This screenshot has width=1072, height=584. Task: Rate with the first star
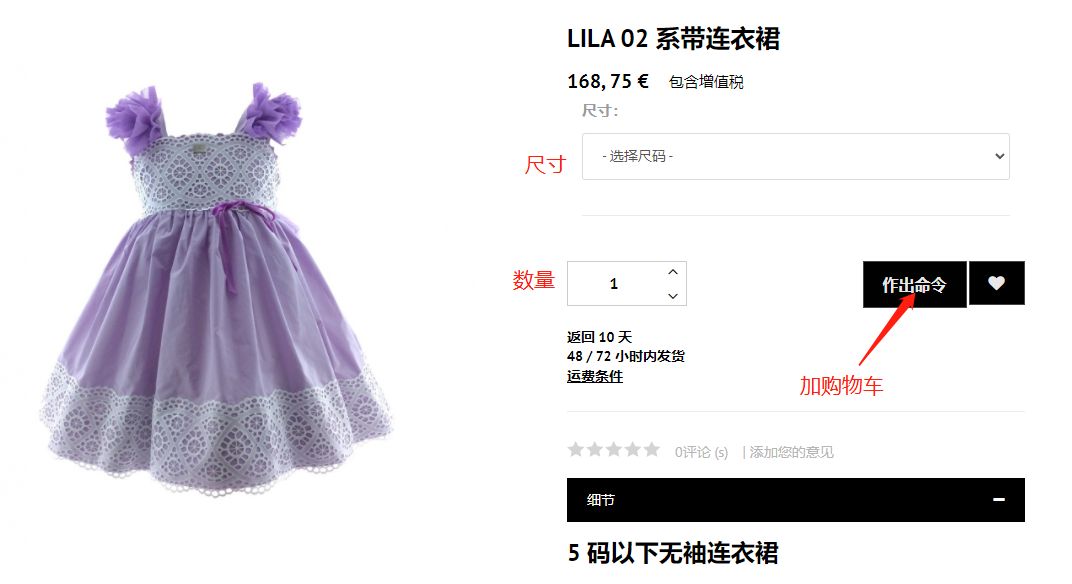click(576, 449)
